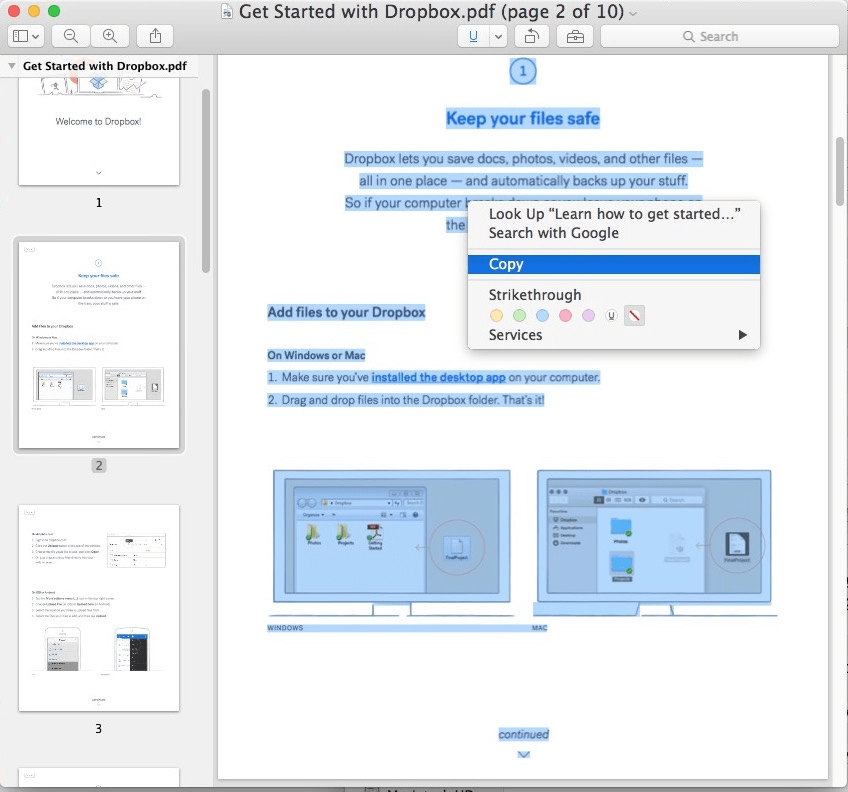Collapse the Get Started with Dropbox.pdf disclosure triangle
Screen dimensions: 848x792
11,66
